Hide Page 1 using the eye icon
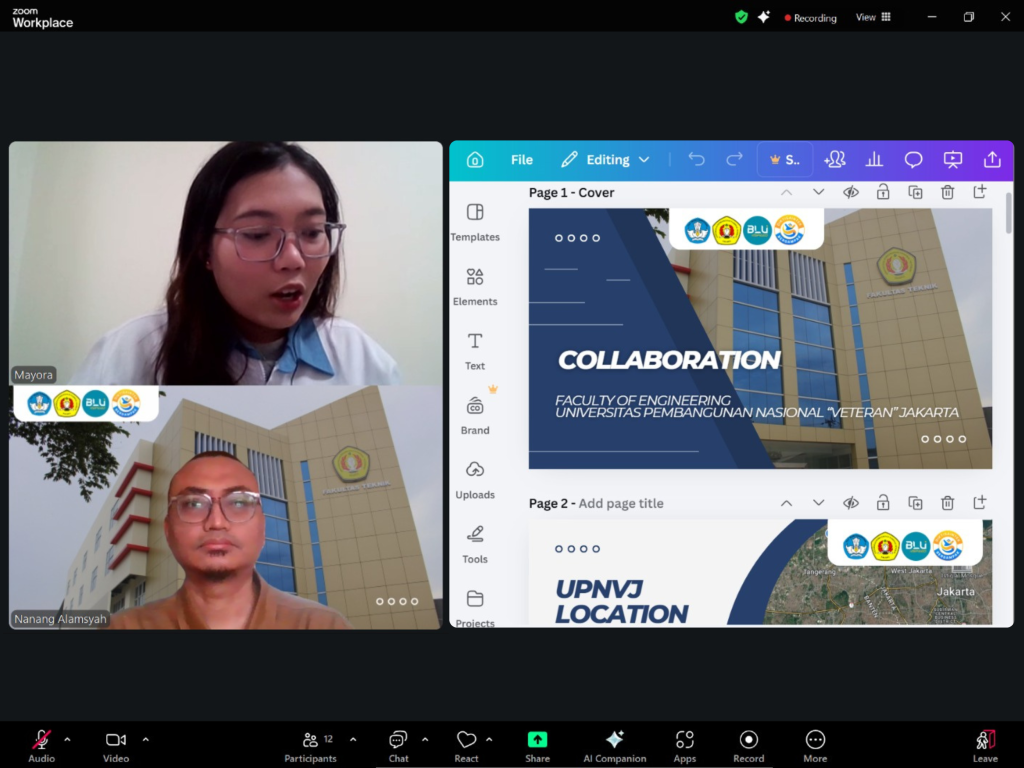The height and width of the screenshot is (768, 1024). click(x=851, y=192)
